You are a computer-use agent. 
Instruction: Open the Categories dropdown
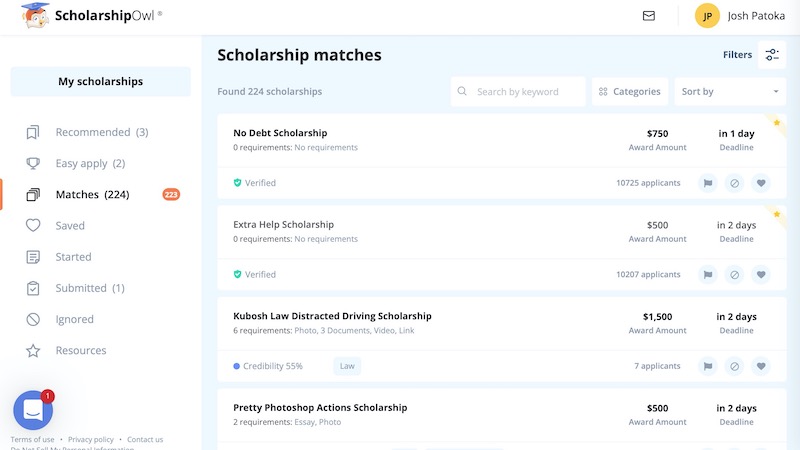click(630, 92)
